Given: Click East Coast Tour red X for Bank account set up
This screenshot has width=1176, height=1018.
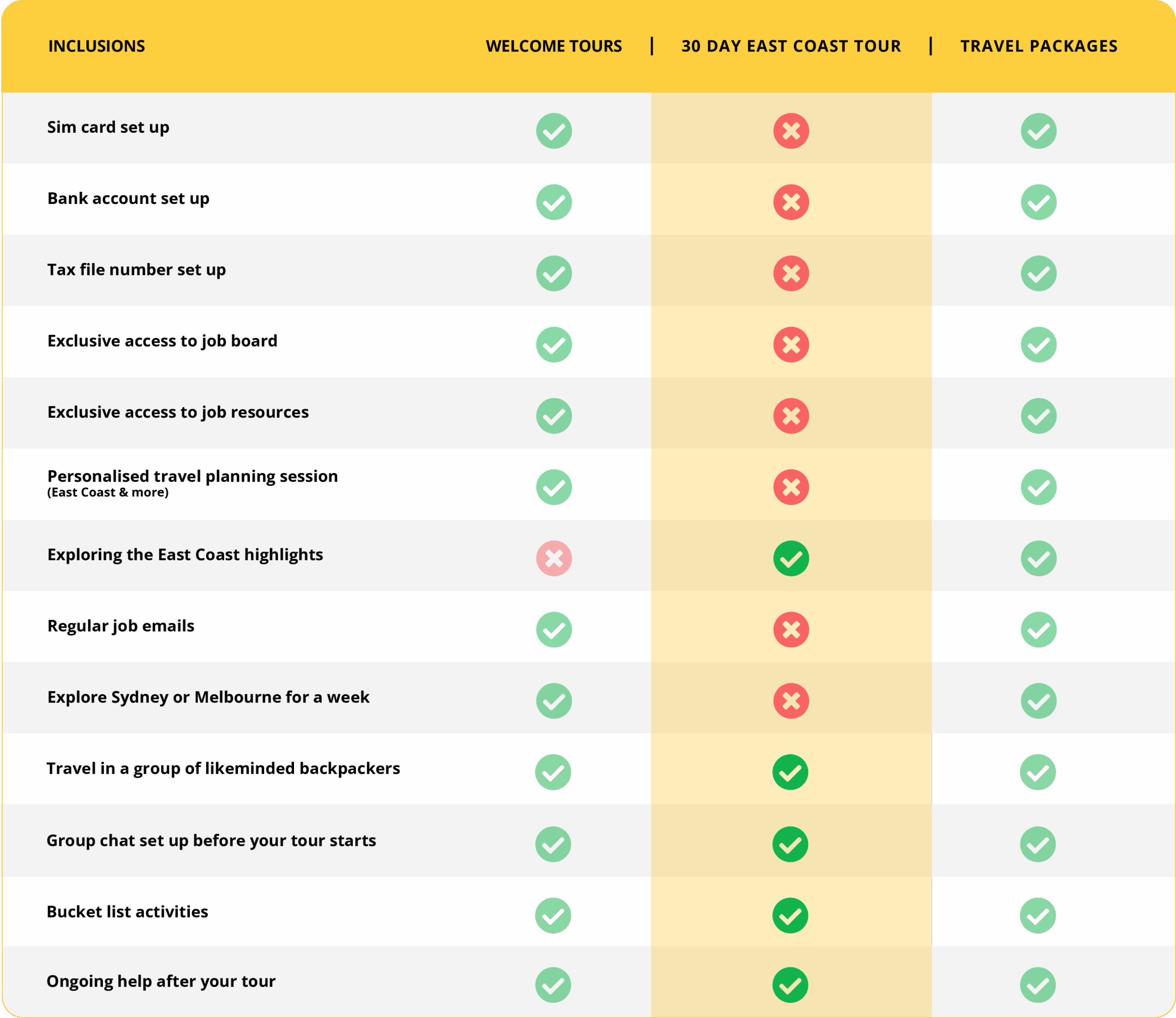Looking at the screenshot, I should pos(791,202).
